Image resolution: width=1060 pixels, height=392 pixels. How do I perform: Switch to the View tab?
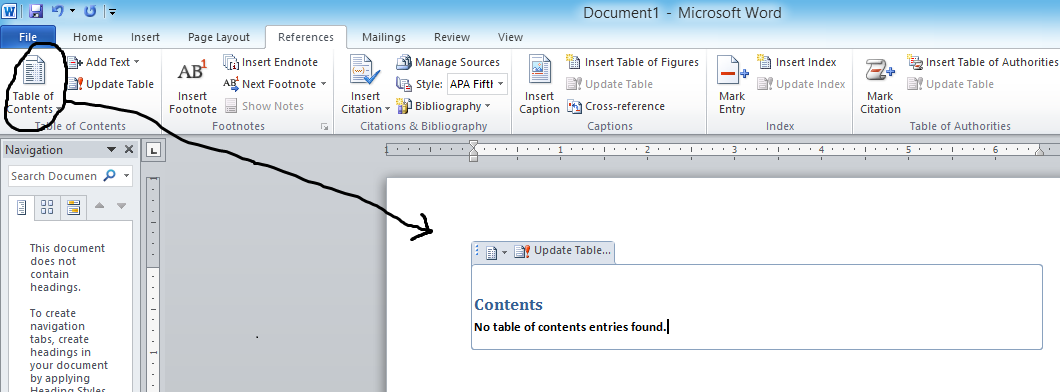click(510, 37)
